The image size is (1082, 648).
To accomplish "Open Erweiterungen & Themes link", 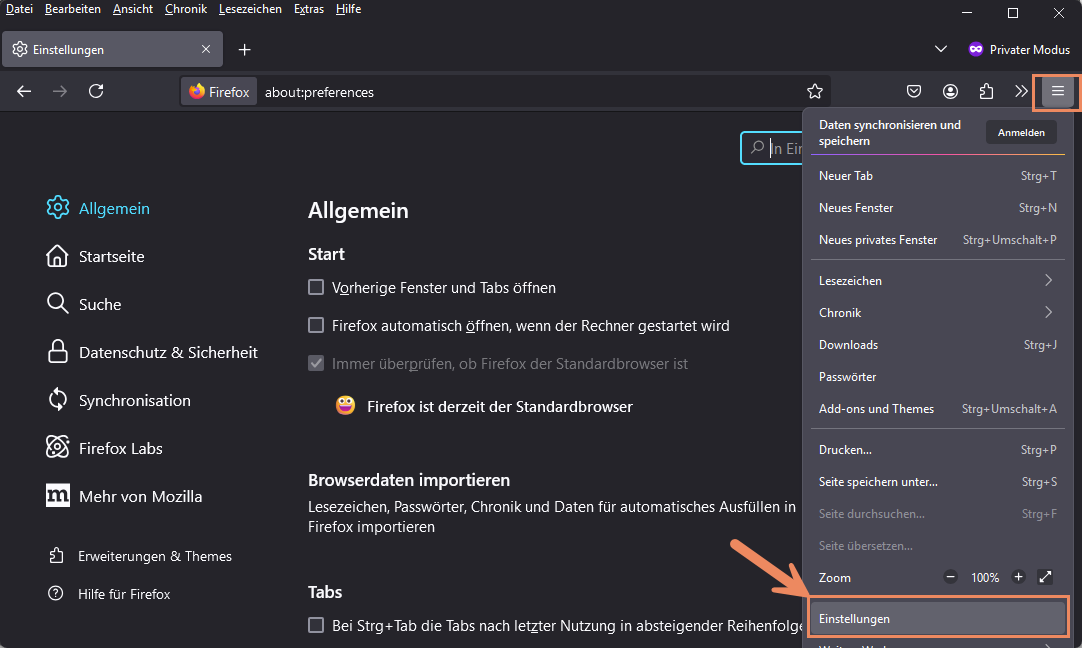I will pyautogui.click(x=140, y=556).
